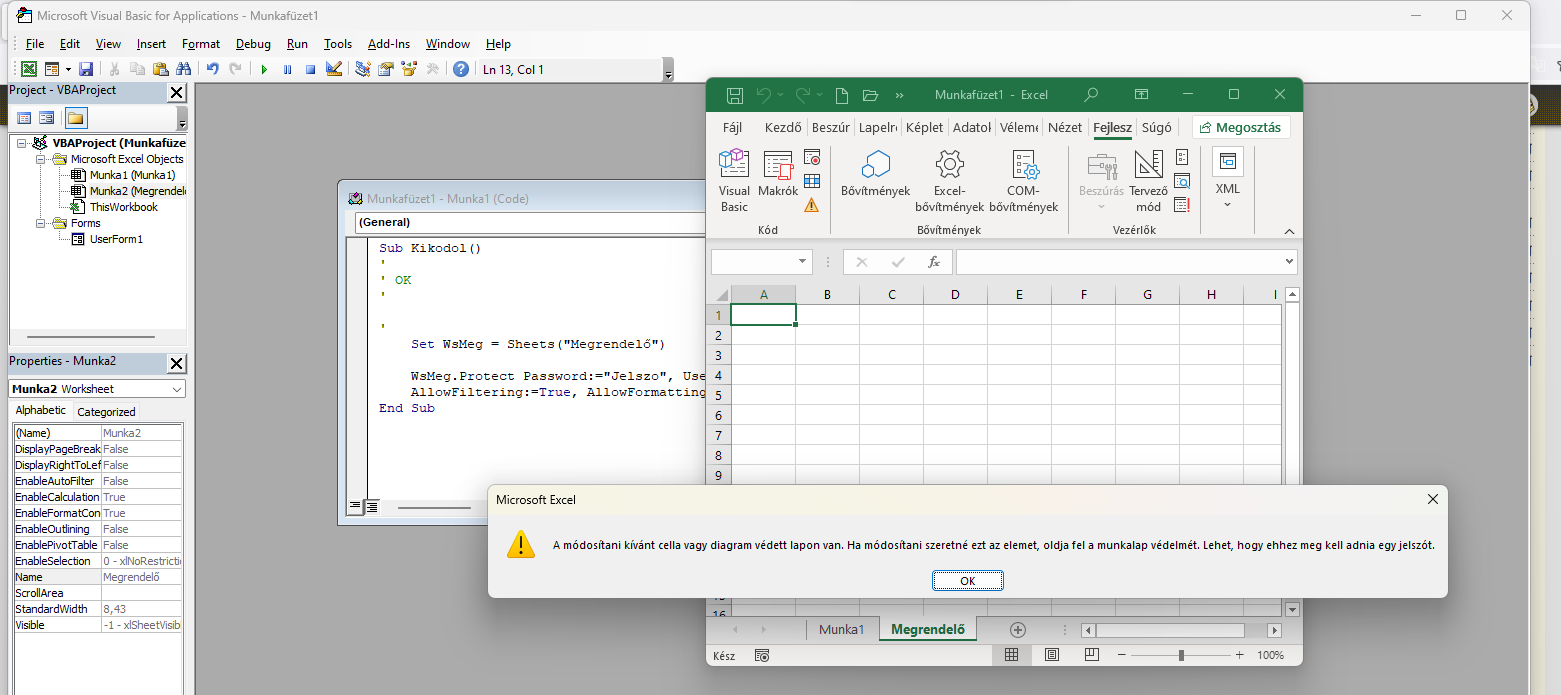
Task: Open the Debug menu
Action: (x=253, y=44)
